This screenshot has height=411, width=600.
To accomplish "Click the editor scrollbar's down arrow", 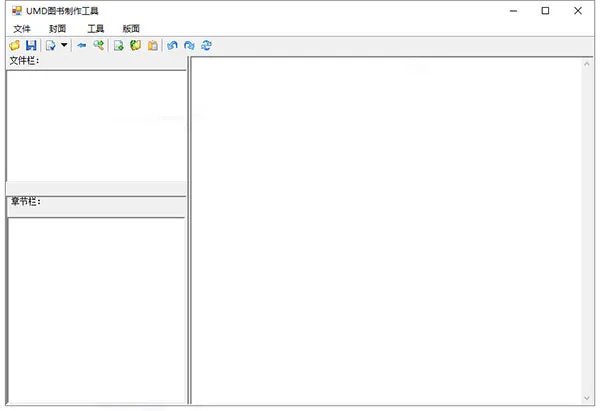I will click(586, 397).
